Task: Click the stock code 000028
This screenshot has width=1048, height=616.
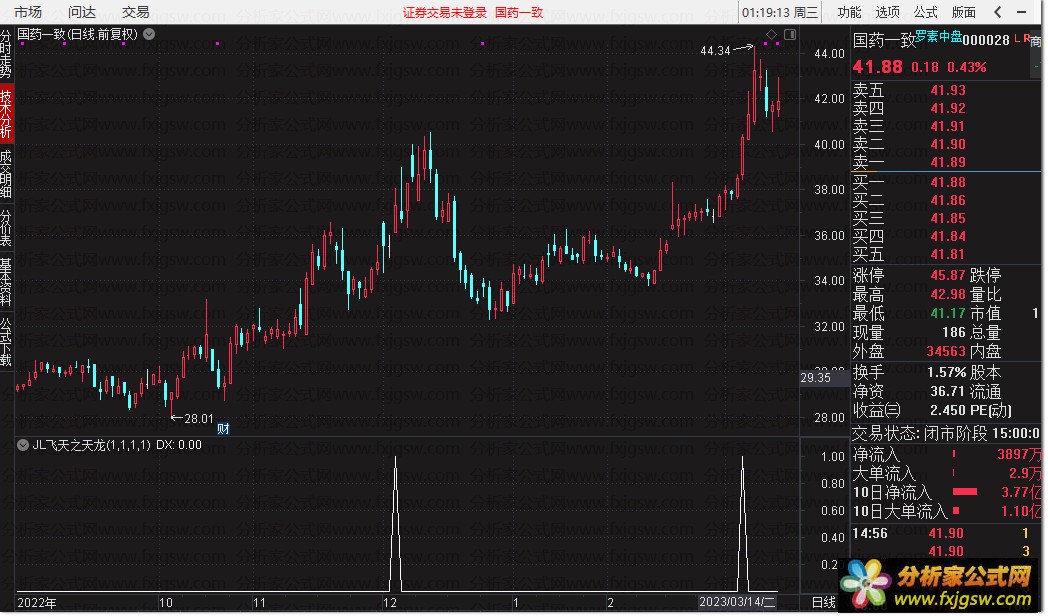Action: (x=986, y=40)
